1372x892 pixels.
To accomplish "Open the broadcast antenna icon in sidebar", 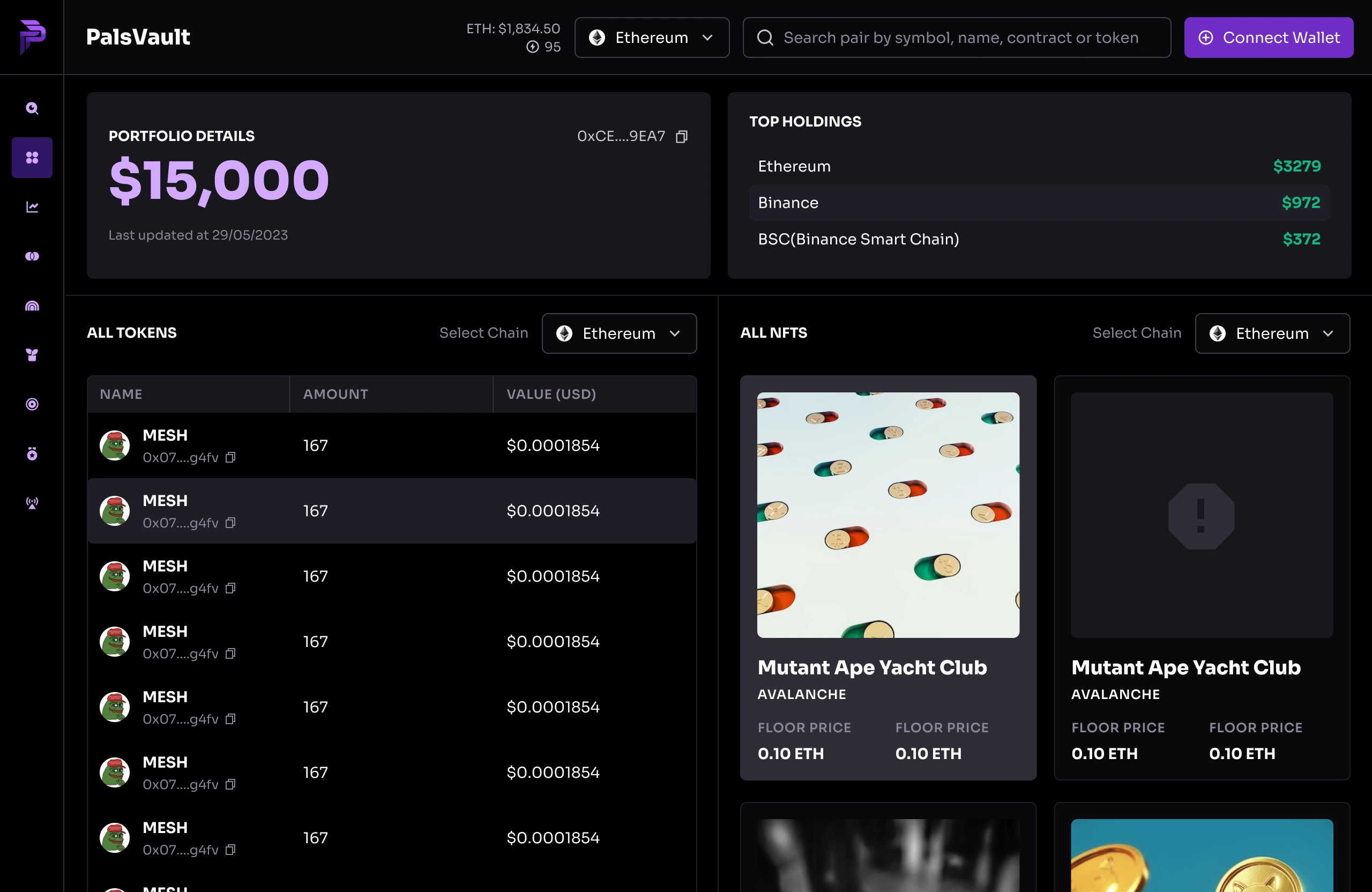I will (x=32, y=503).
